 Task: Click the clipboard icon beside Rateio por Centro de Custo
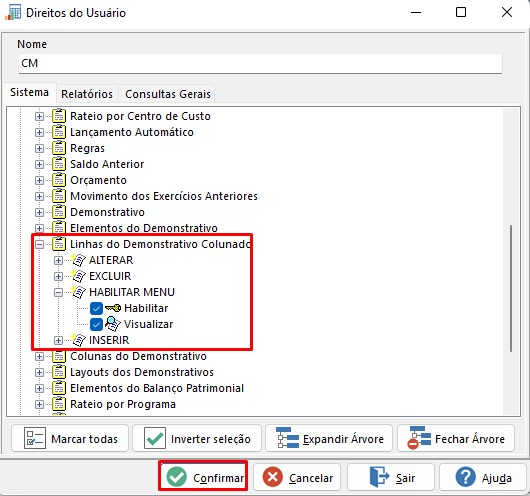pyautogui.click(x=59, y=116)
